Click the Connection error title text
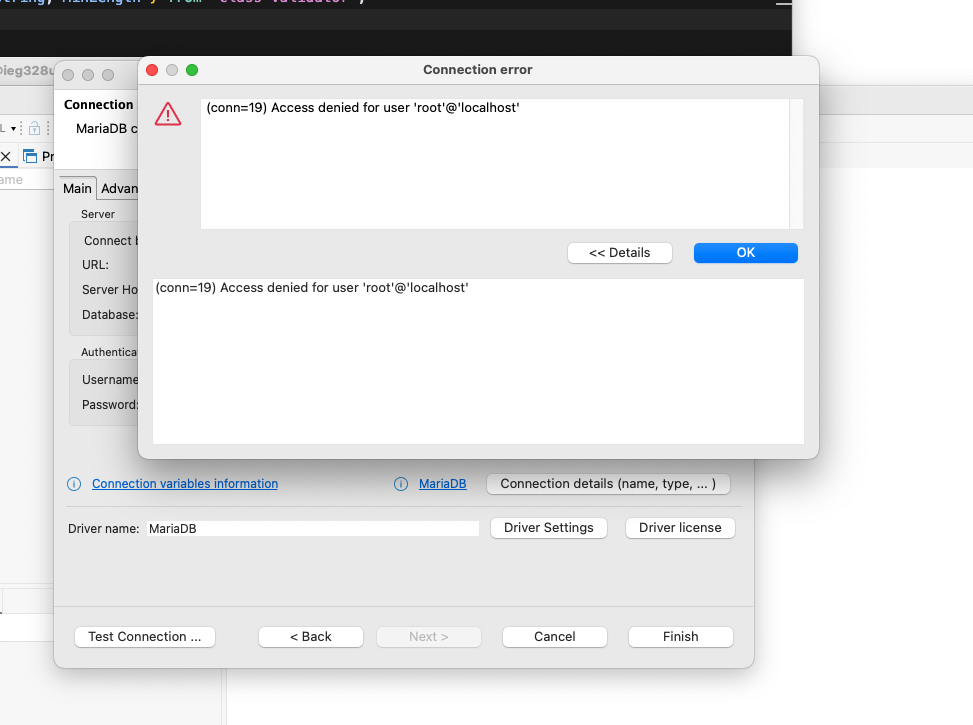Image resolution: width=973 pixels, height=725 pixels. click(478, 70)
